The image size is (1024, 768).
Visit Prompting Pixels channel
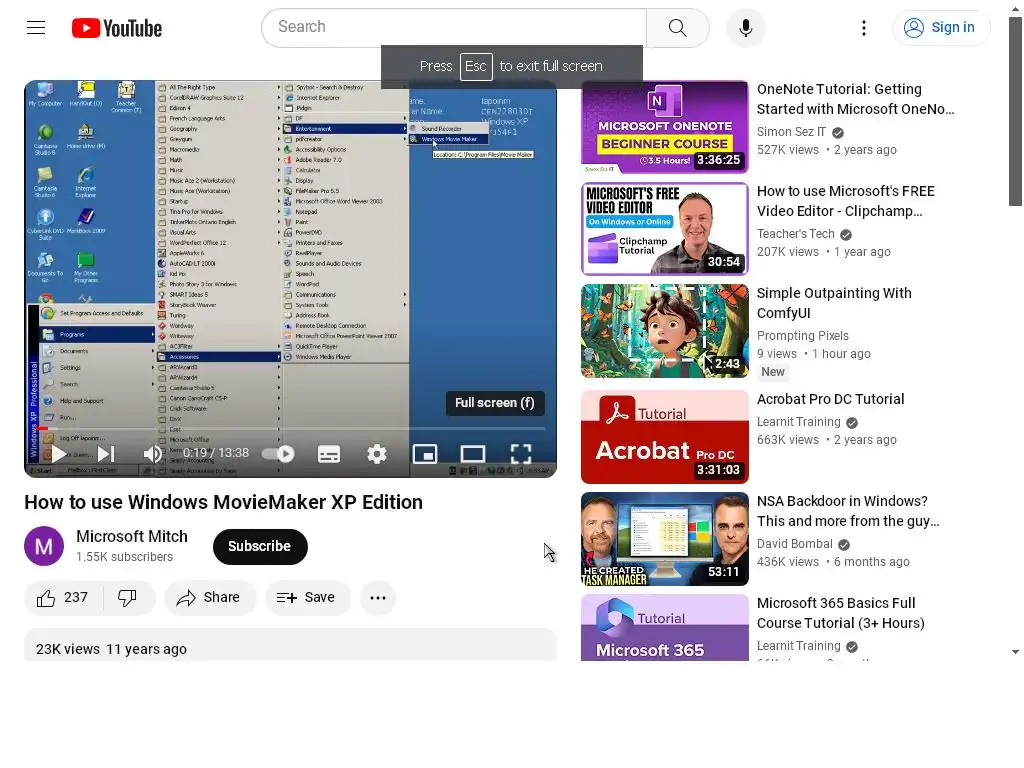(803, 336)
